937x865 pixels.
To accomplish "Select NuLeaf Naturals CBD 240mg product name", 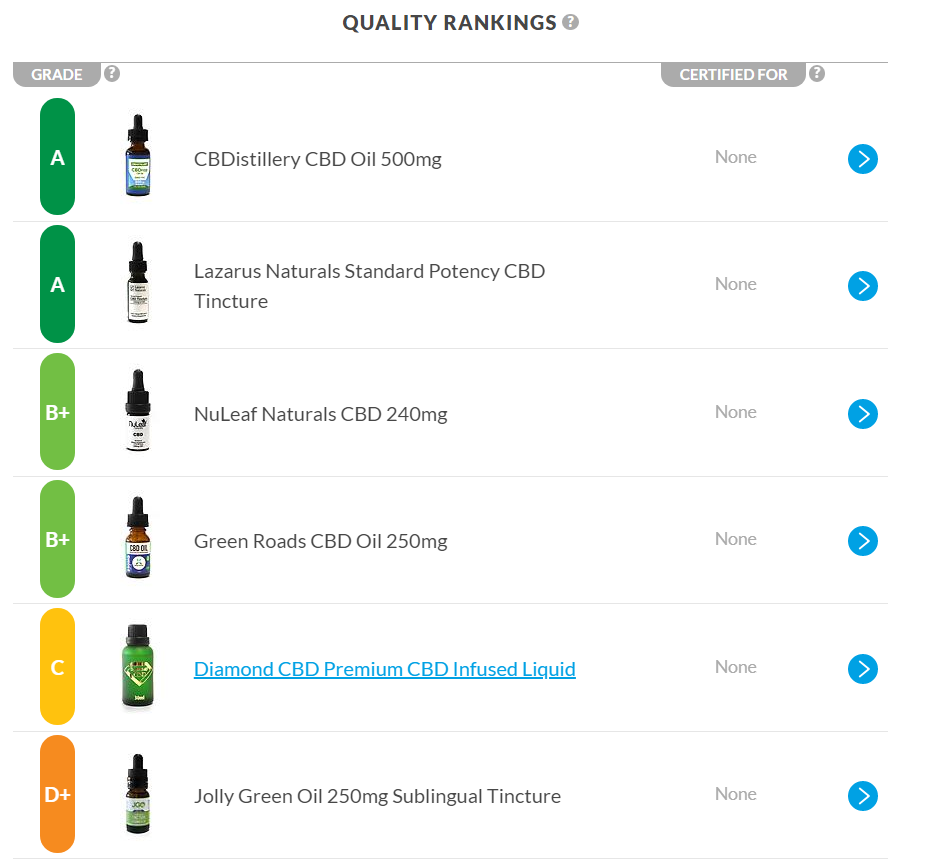I will (321, 415).
